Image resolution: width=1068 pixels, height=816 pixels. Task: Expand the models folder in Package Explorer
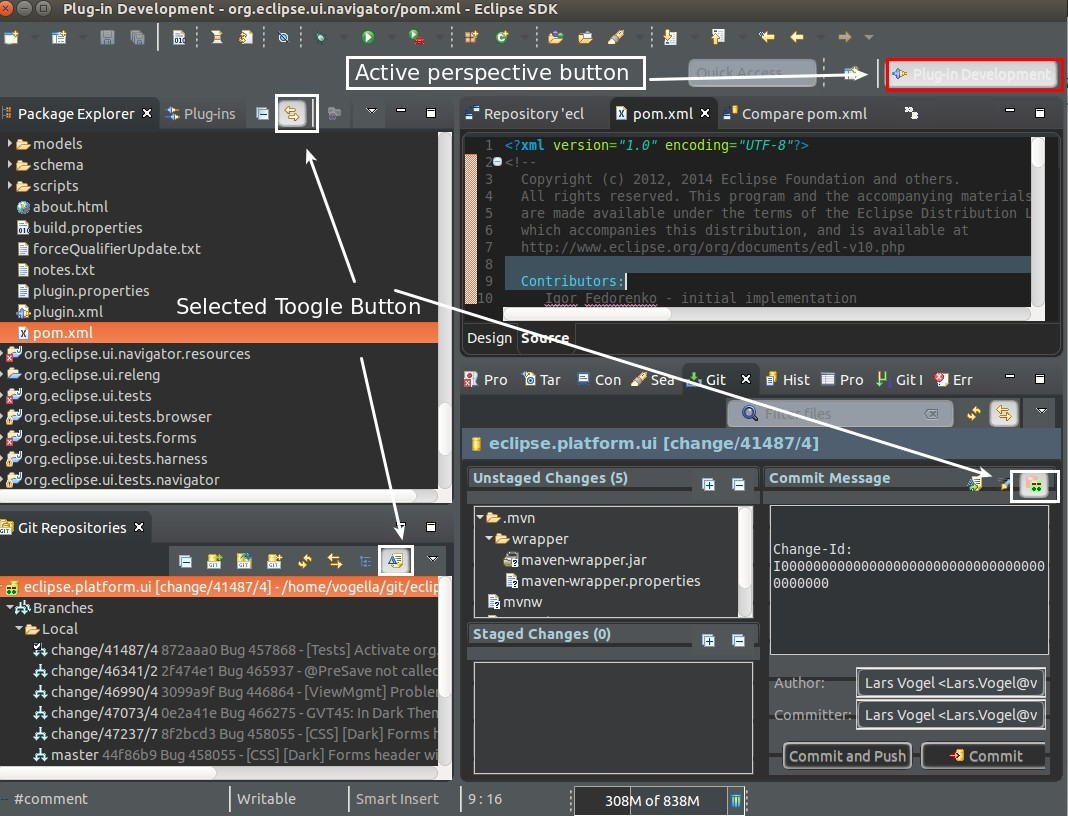point(10,144)
